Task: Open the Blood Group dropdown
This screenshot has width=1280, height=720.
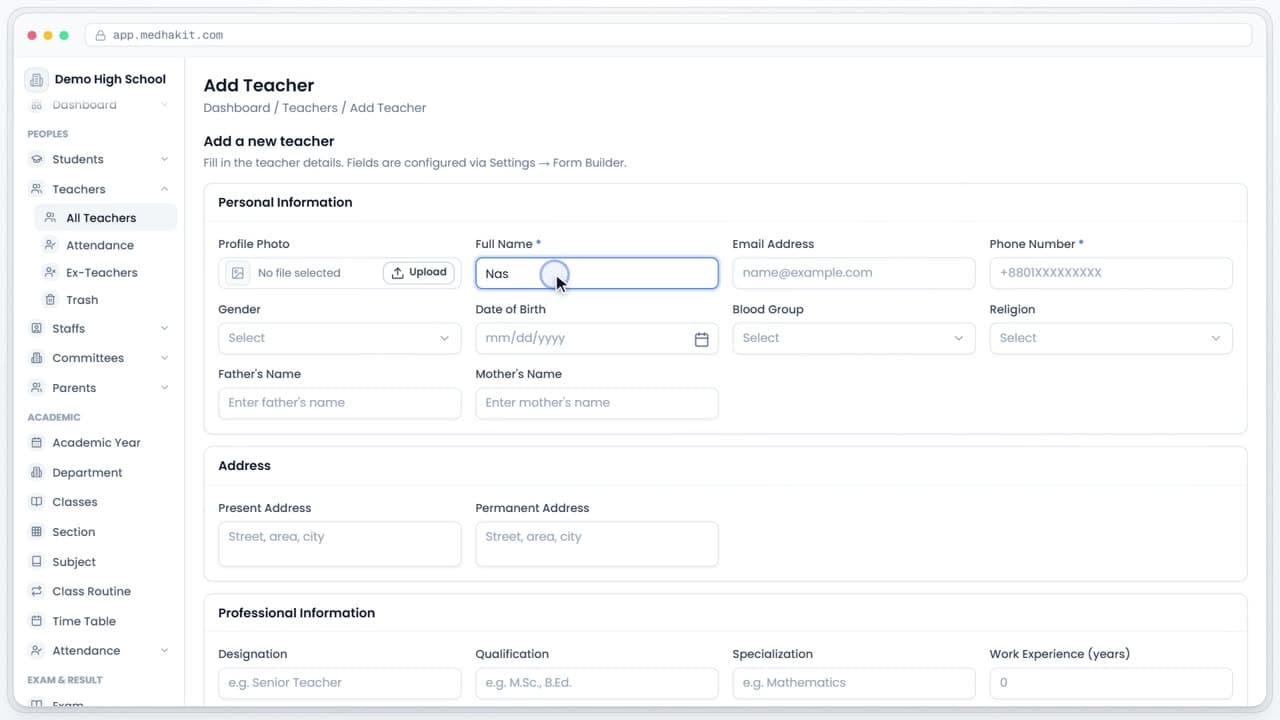Action: click(x=854, y=338)
